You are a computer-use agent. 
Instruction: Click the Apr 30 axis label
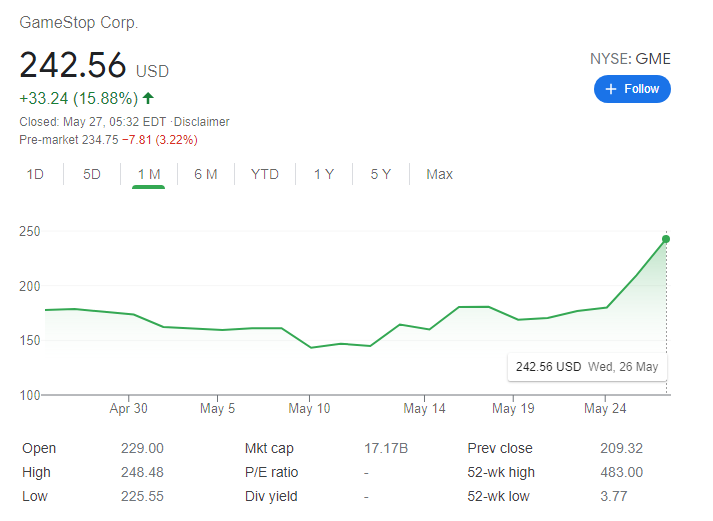point(128,408)
